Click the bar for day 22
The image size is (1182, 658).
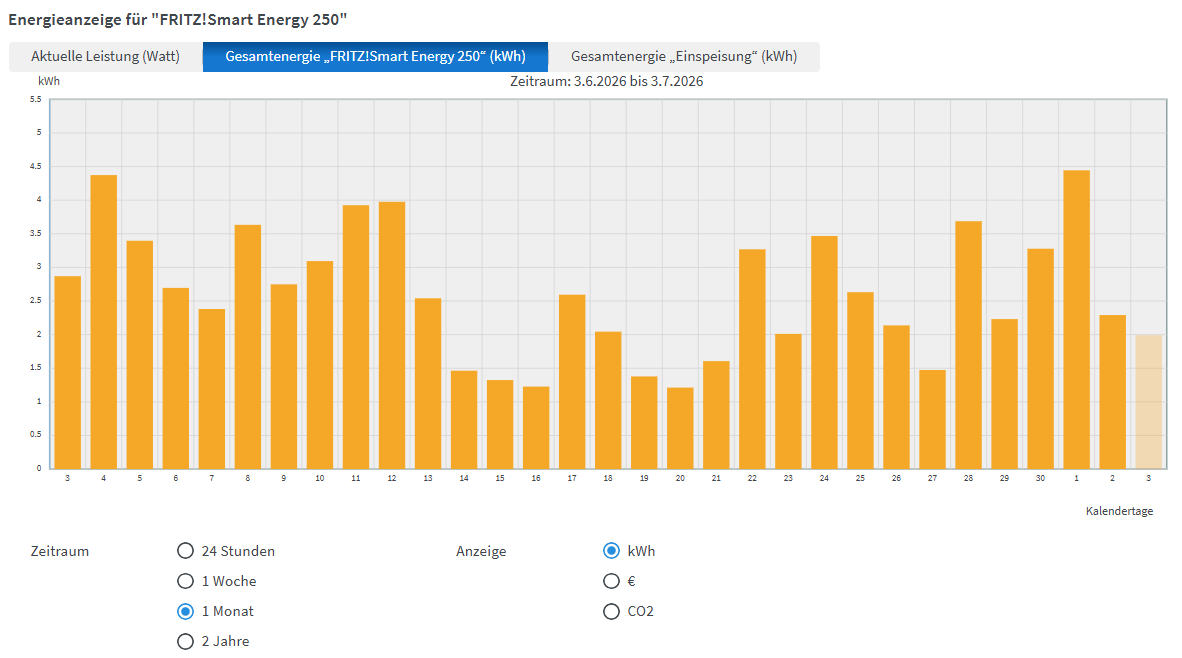point(752,359)
